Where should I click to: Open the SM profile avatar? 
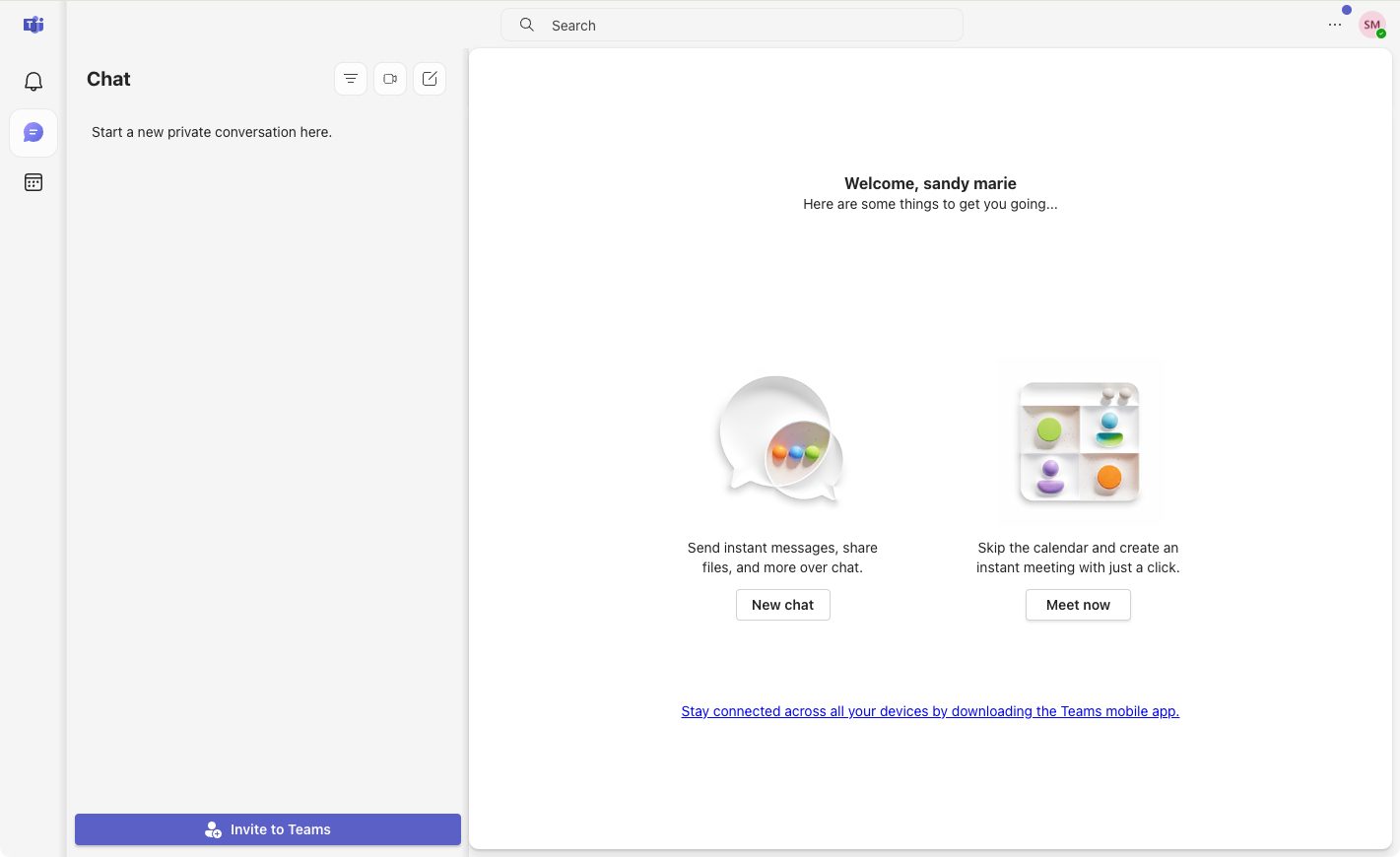1371,25
